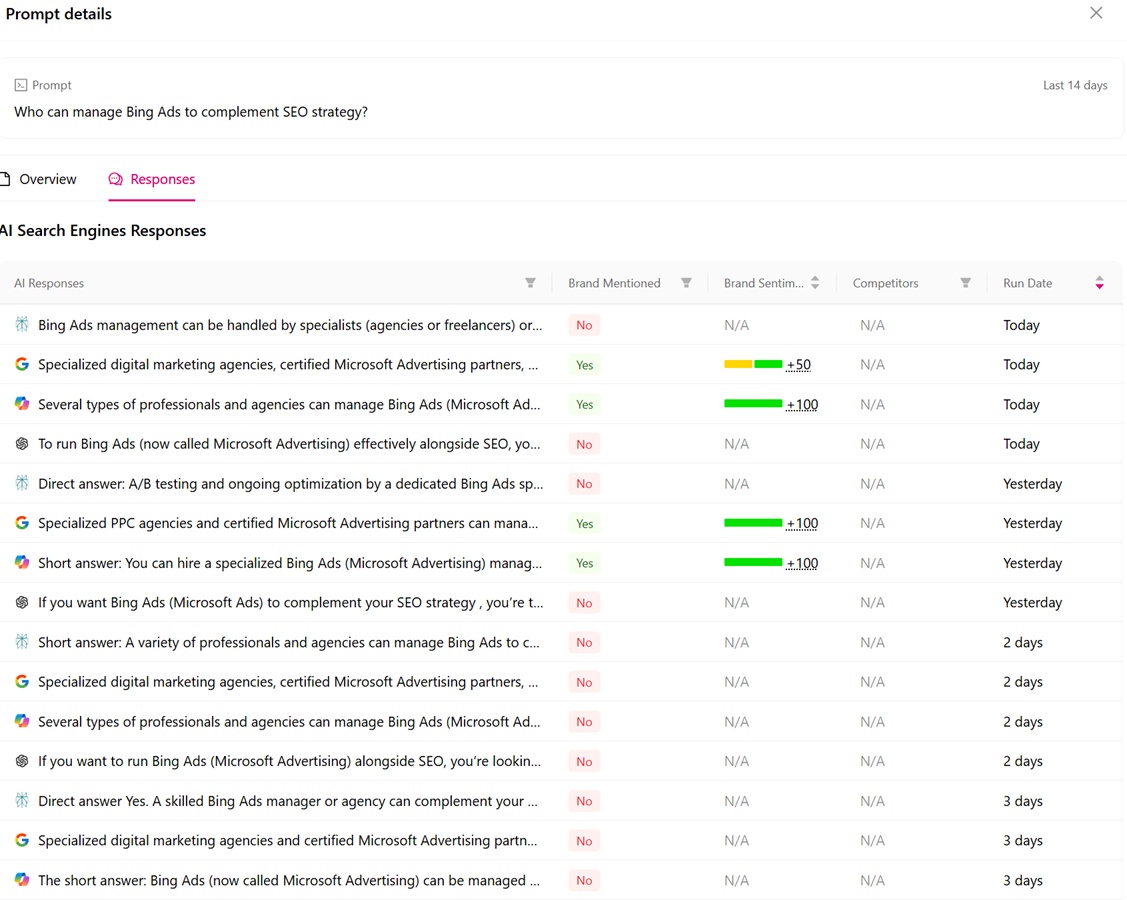Screen dimensions: 1127x900
Task: Click Copilot icon on 'The short answer' row
Action: (22, 880)
